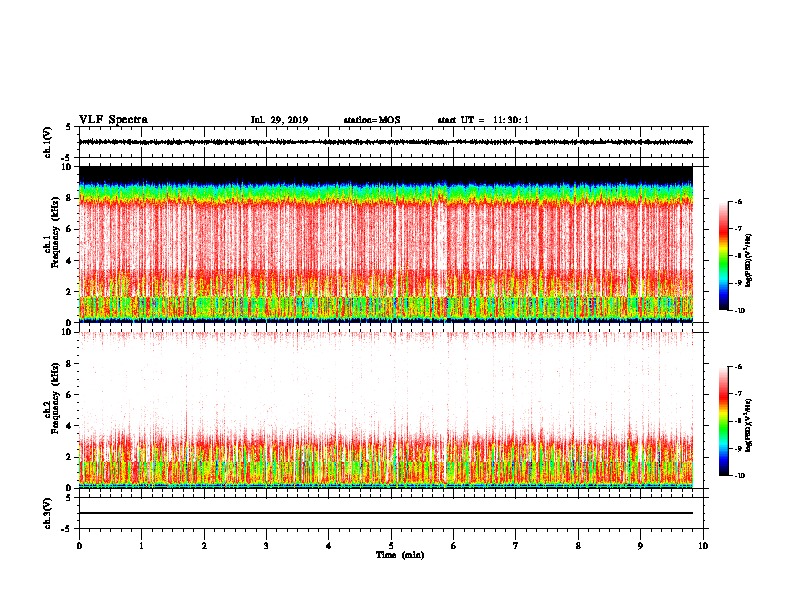
Task: Click the ch.1 color bar log(PSD) label
Action: coord(748,260)
